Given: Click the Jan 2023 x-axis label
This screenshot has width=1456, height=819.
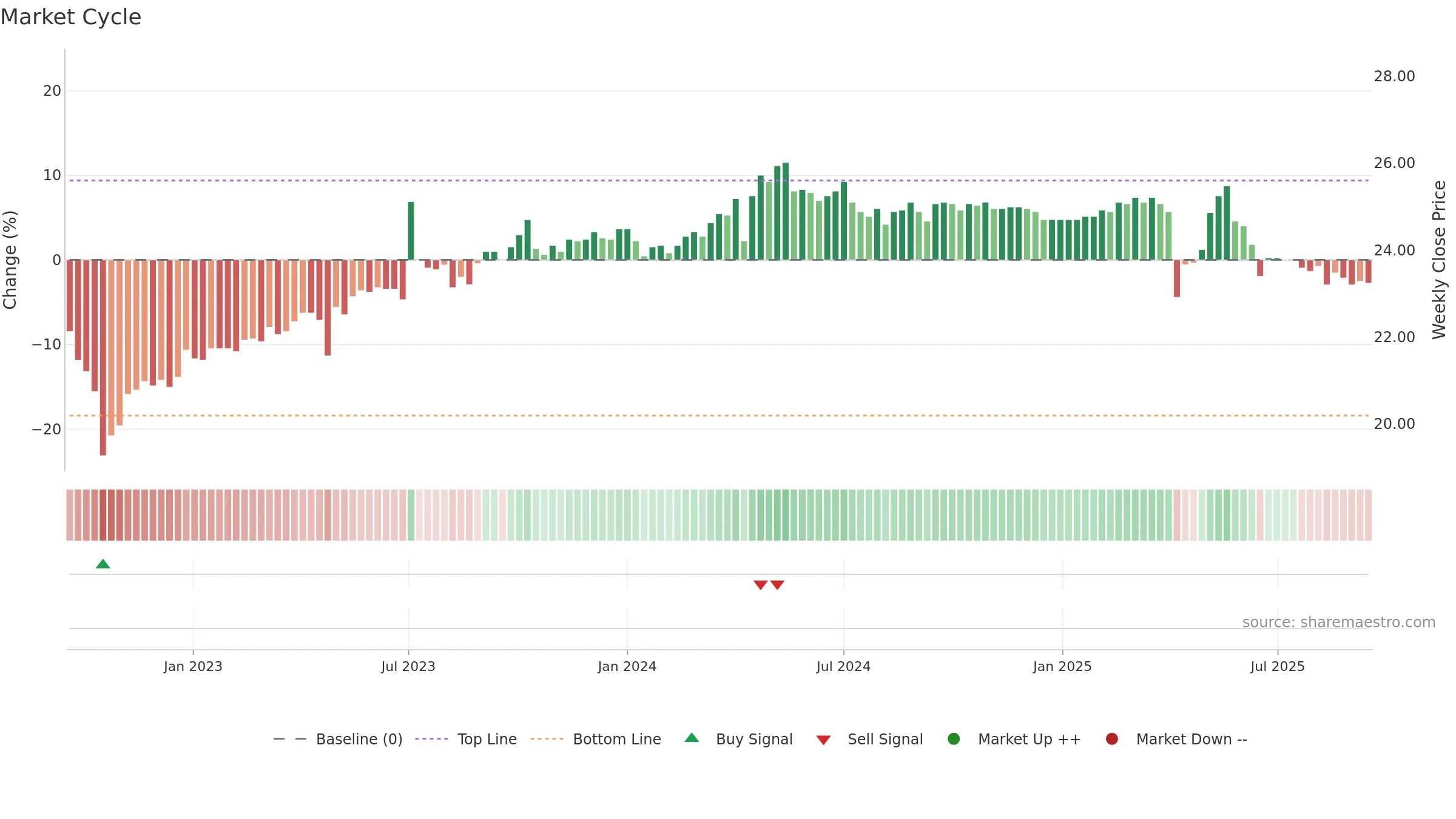Looking at the screenshot, I should pos(193,667).
